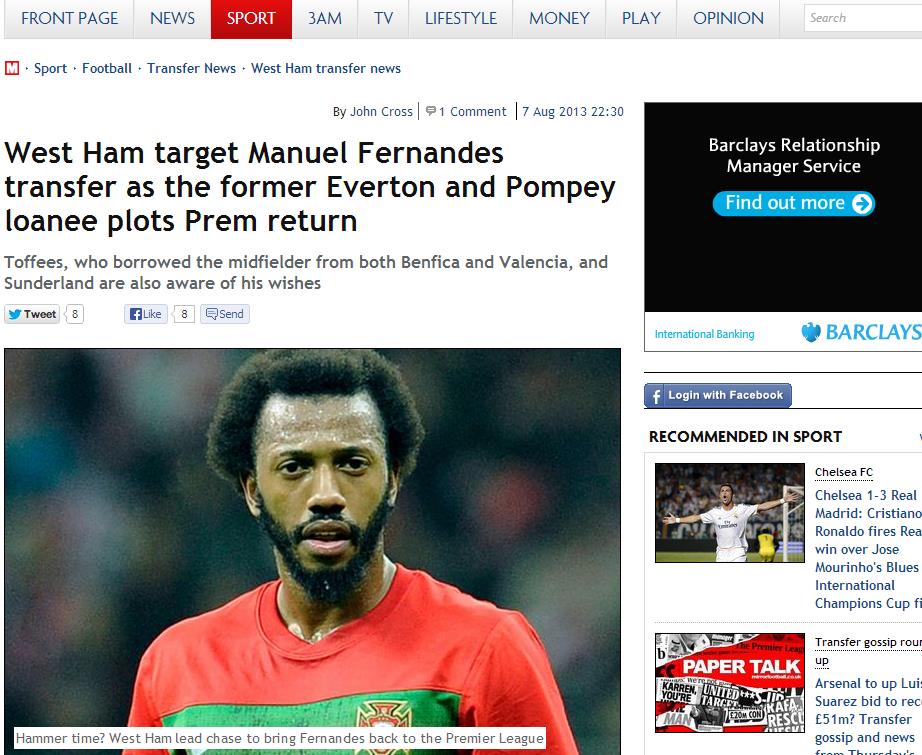Click the Facebook Like button
The height and width of the screenshot is (755, 922).
coord(146,314)
